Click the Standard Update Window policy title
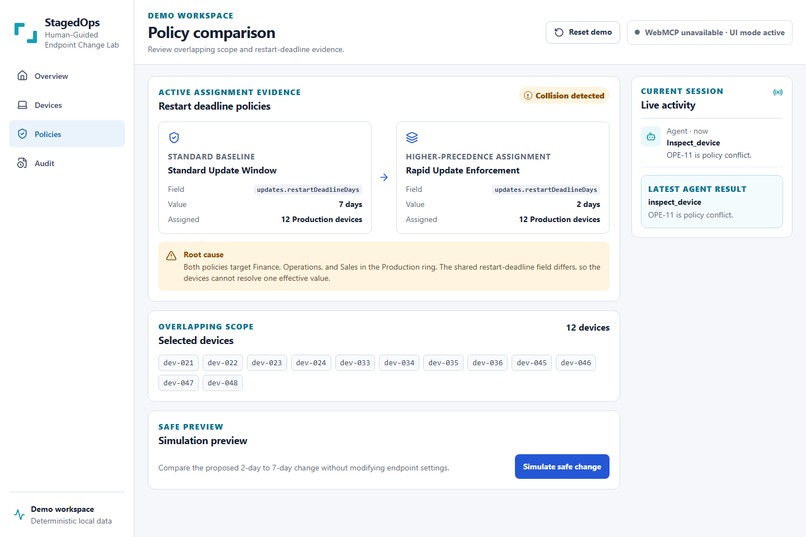Viewport: 806px width, 537px height. (x=222, y=170)
